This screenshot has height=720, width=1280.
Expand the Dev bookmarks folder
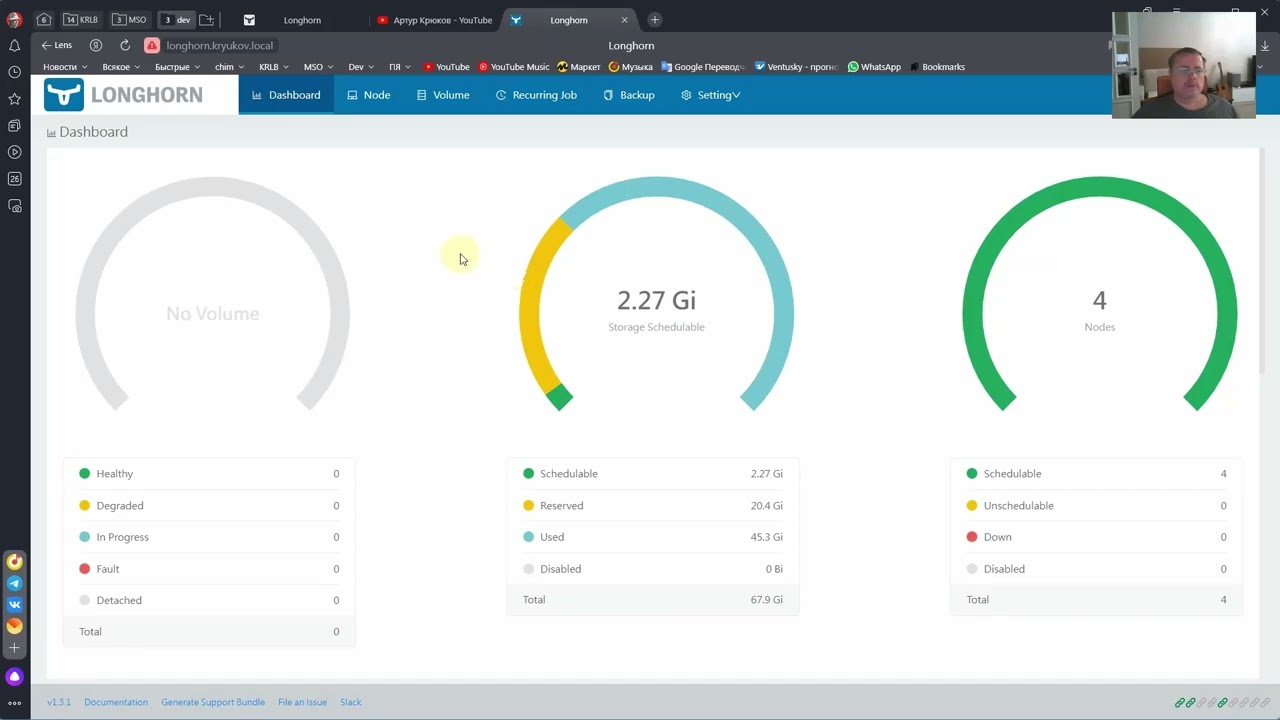click(x=360, y=67)
